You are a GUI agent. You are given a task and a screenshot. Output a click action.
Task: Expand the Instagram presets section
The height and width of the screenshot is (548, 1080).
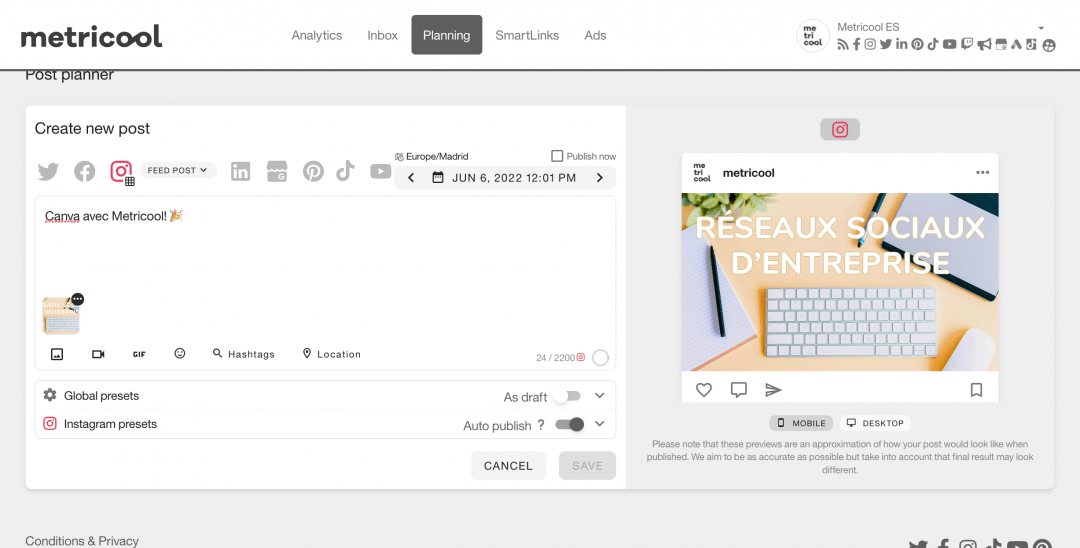pos(599,424)
